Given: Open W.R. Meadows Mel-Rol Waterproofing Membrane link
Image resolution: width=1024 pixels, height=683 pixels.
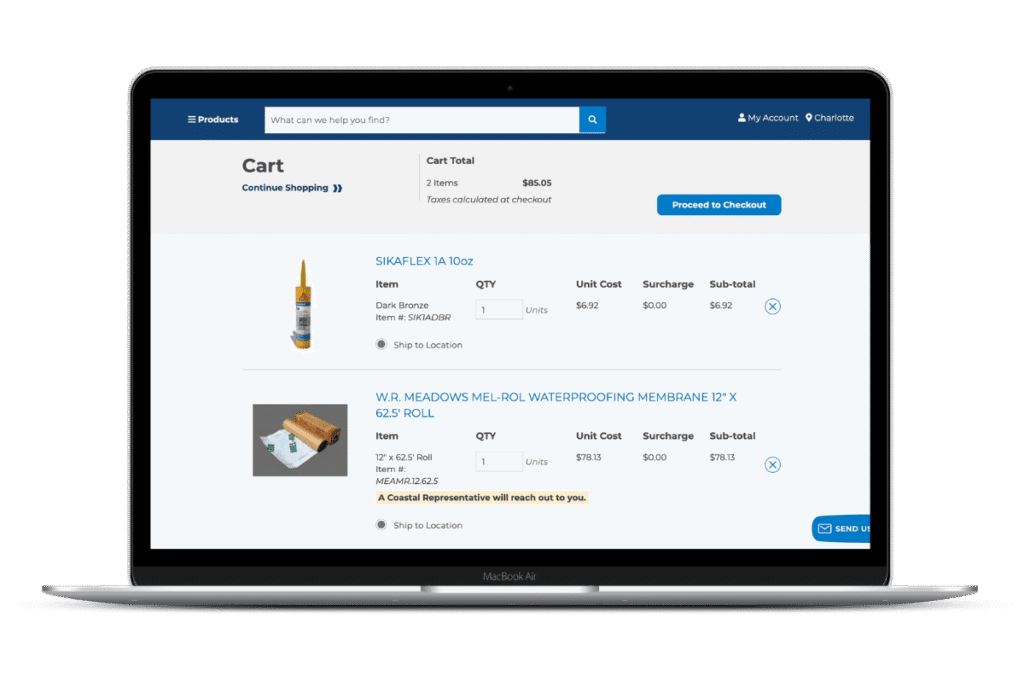Looking at the screenshot, I should point(556,405).
